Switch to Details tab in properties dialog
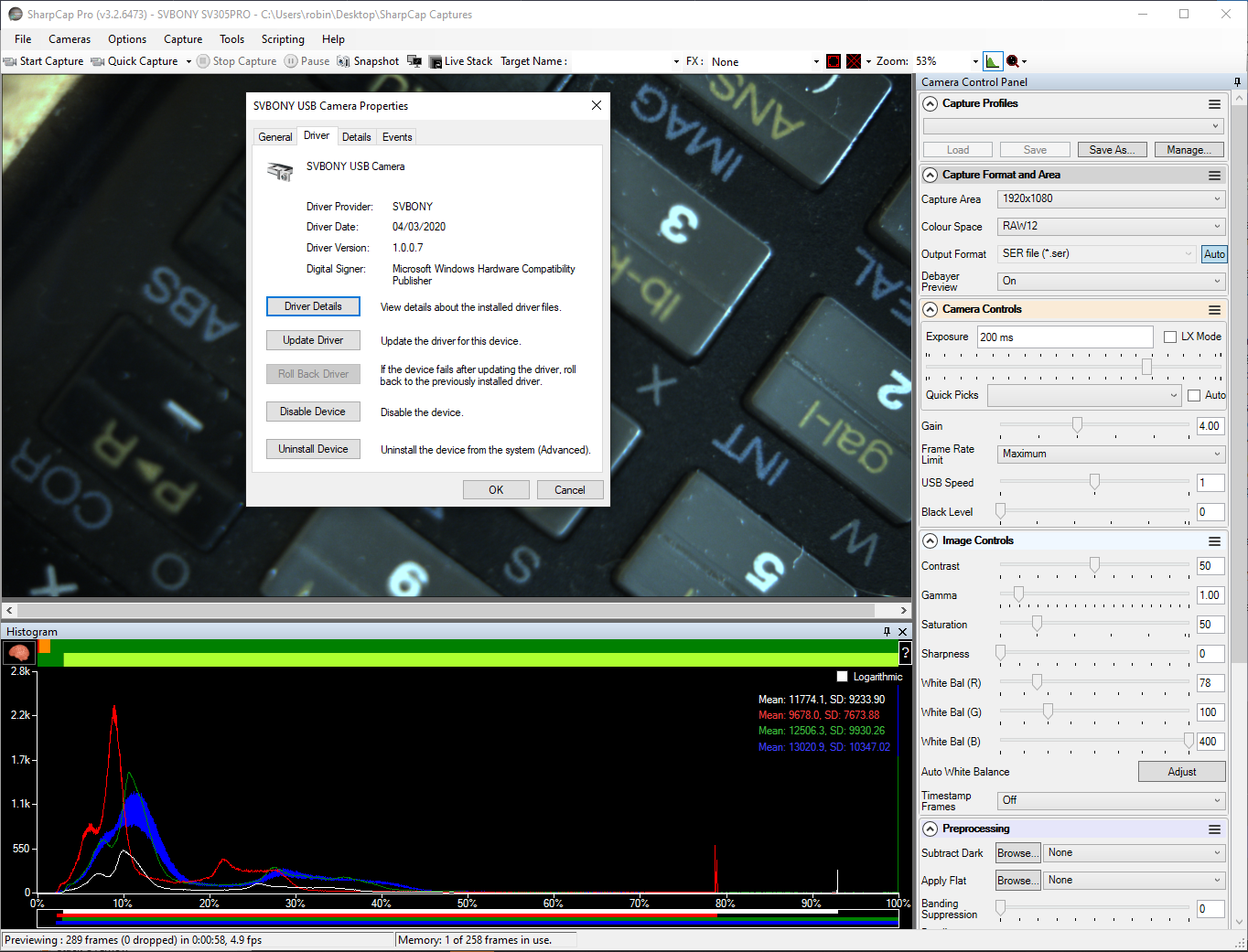Viewport: 1248px width, 952px height. [357, 137]
